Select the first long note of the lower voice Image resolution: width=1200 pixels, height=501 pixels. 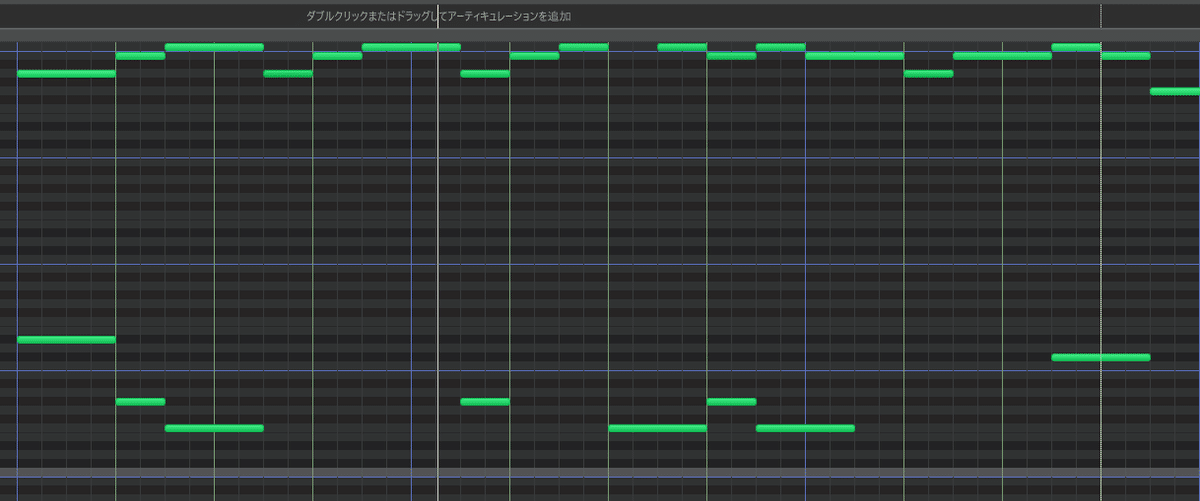66,340
